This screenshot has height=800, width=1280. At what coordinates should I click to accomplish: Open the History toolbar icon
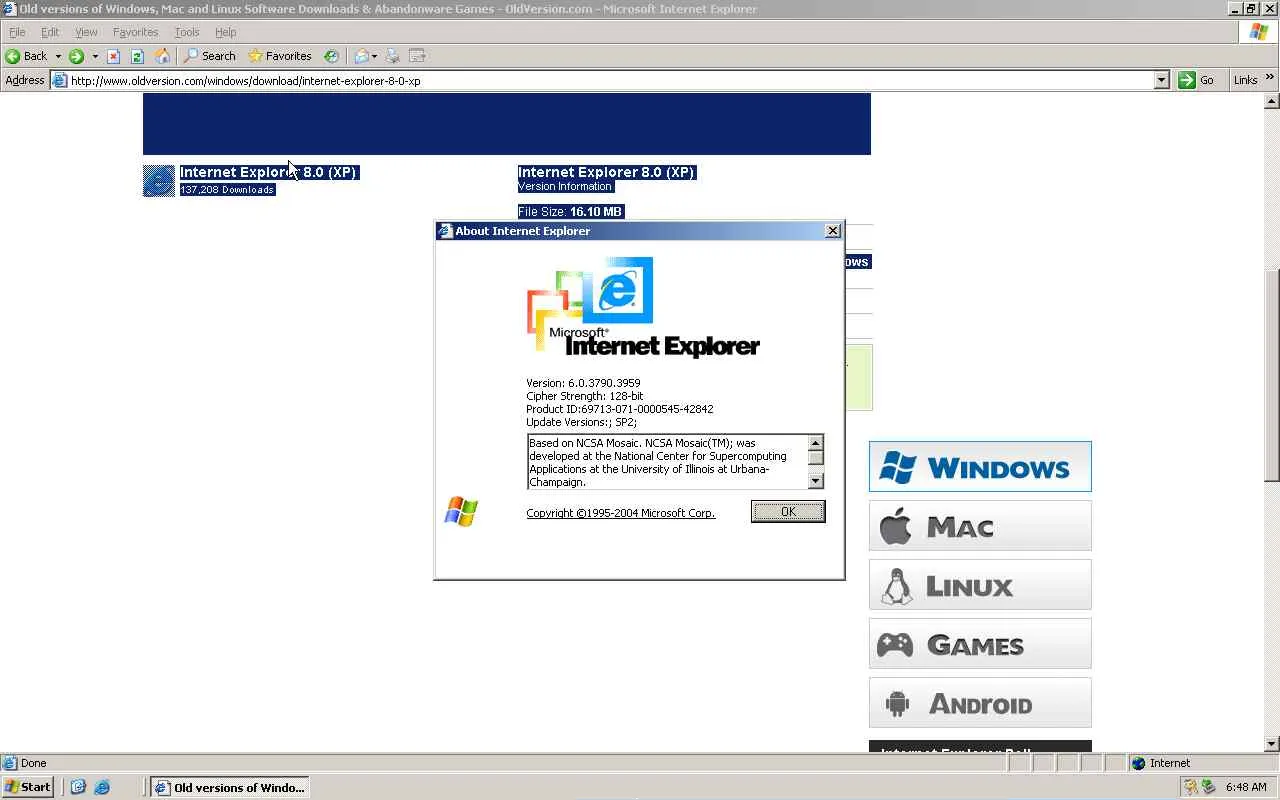[332, 56]
